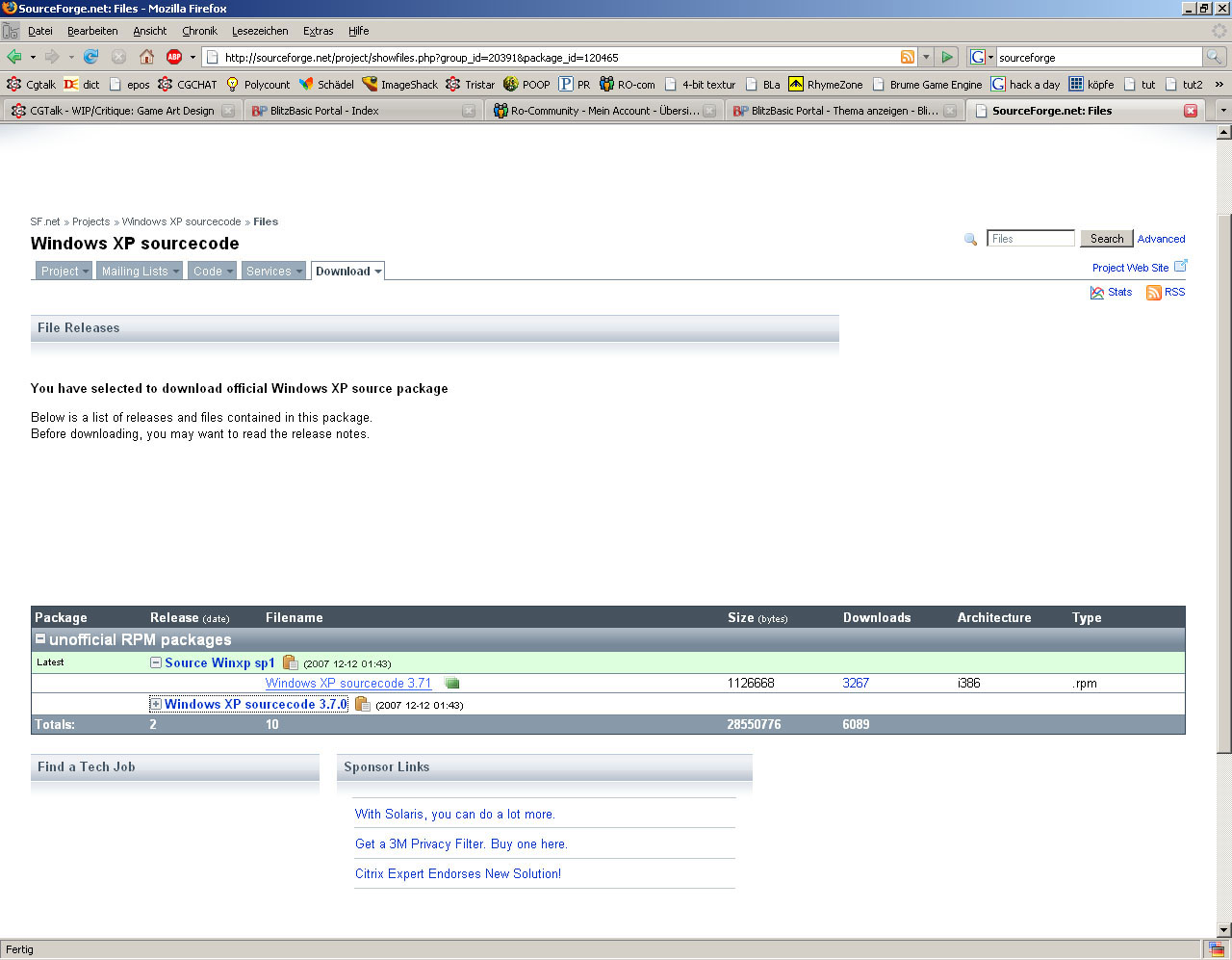Click the magnifier icon beside the Files search field
The width and height of the screenshot is (1232, 960).
970,239
